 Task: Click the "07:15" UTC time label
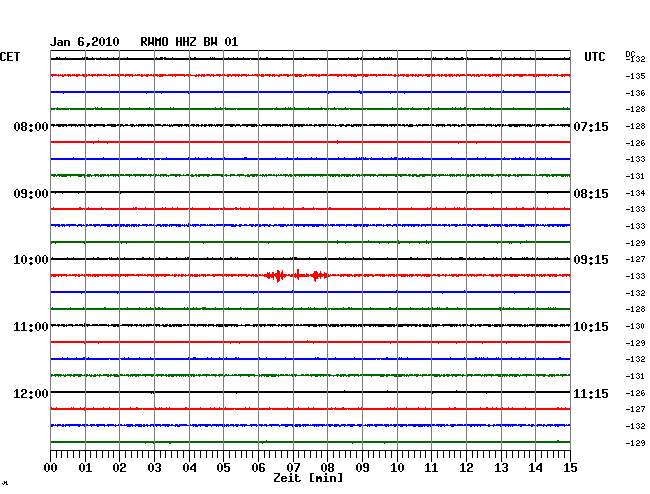point(591,126)
